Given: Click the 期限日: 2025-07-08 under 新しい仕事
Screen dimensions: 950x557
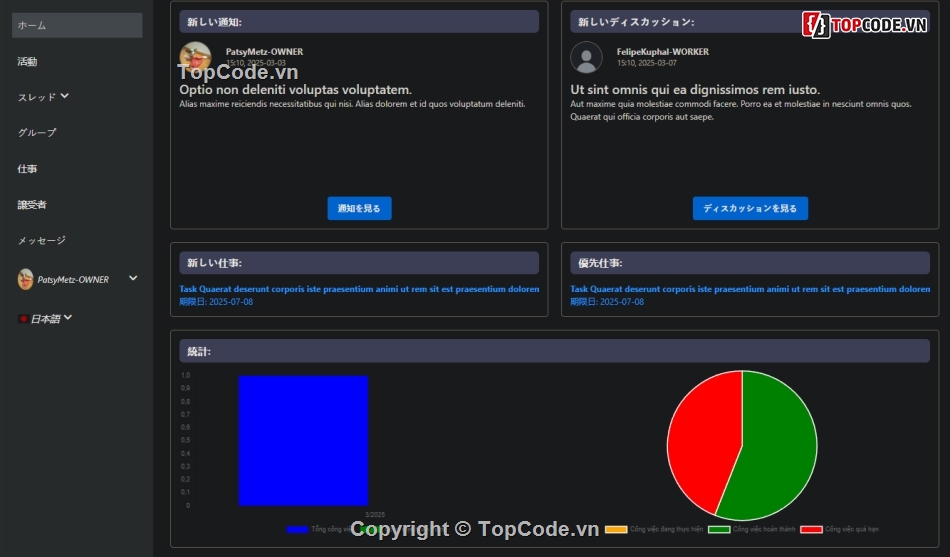Looking at the screenshot, I should [x=216, y=302].
